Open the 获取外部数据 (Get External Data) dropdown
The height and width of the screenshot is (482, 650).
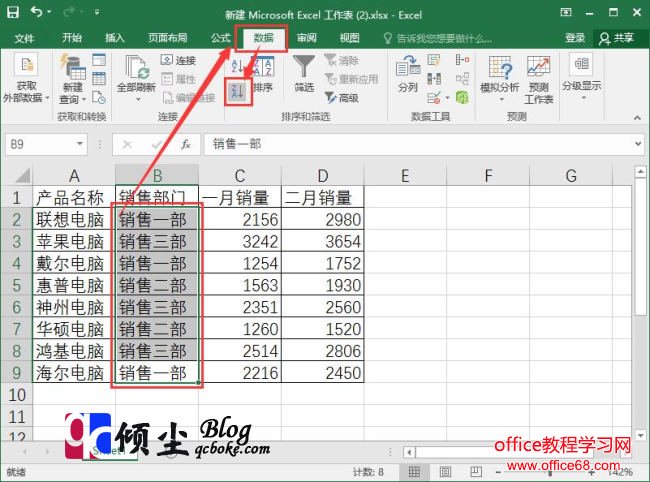click(26, 80)
